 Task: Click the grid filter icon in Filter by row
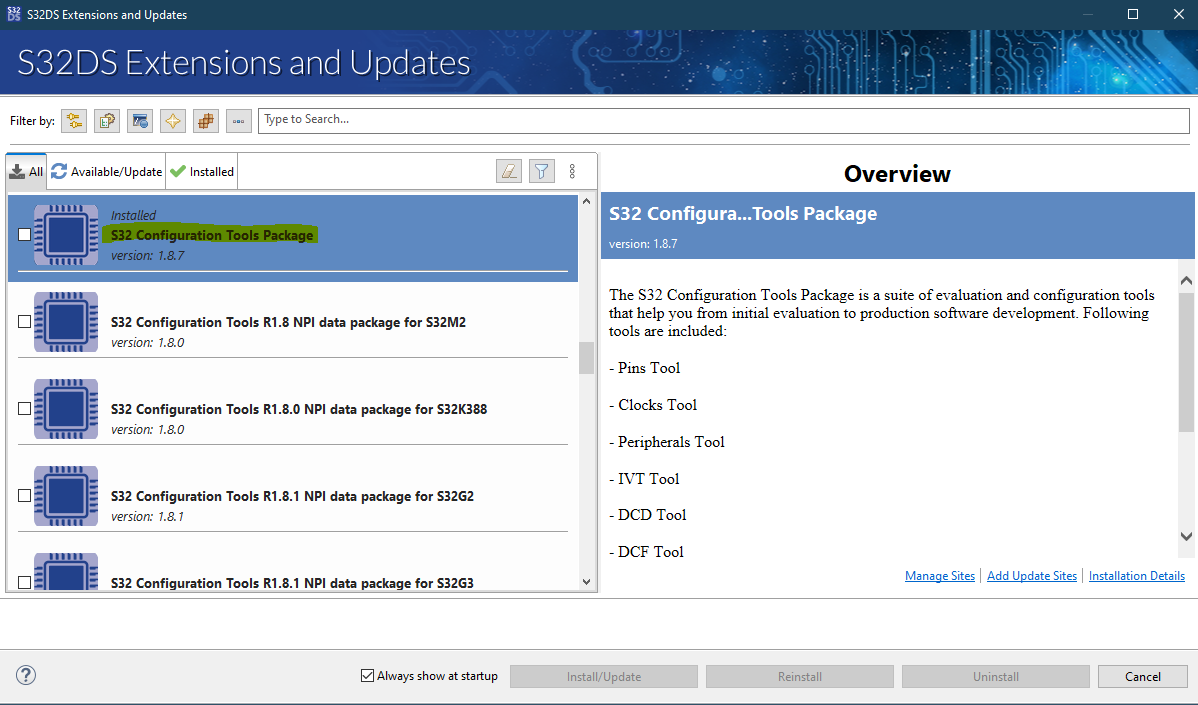pos(205,120)
